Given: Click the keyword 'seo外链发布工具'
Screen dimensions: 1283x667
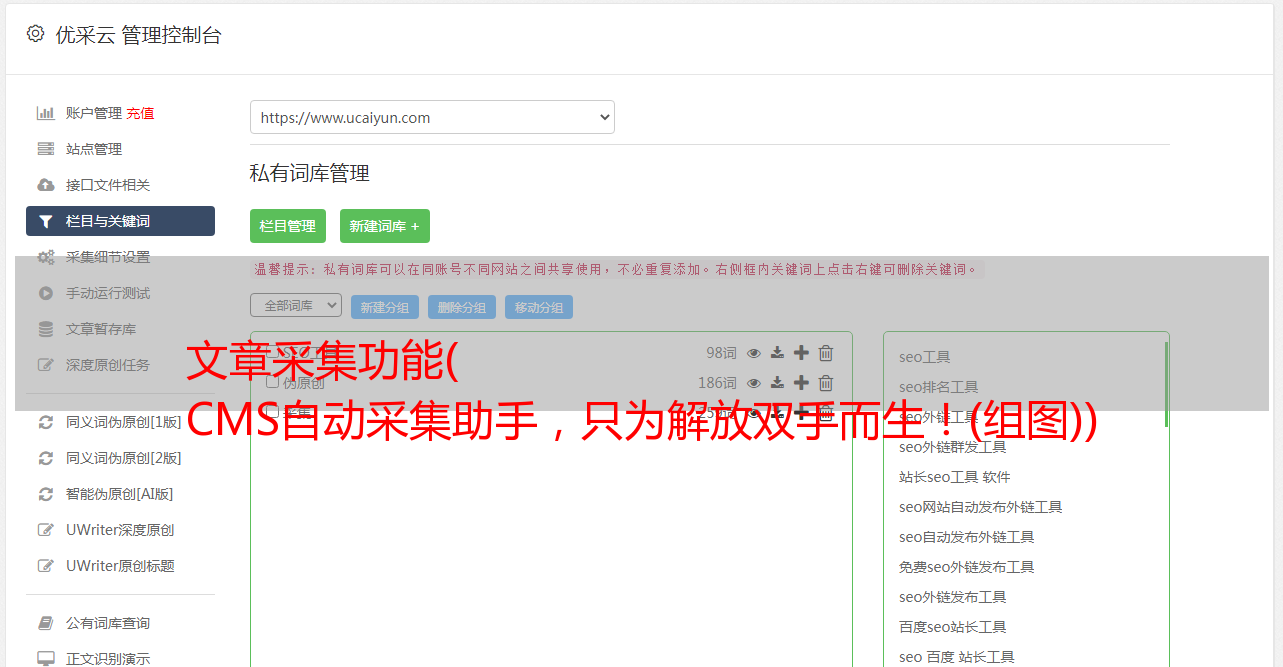Looking at the screenshot, I should [x=952, y=597].
